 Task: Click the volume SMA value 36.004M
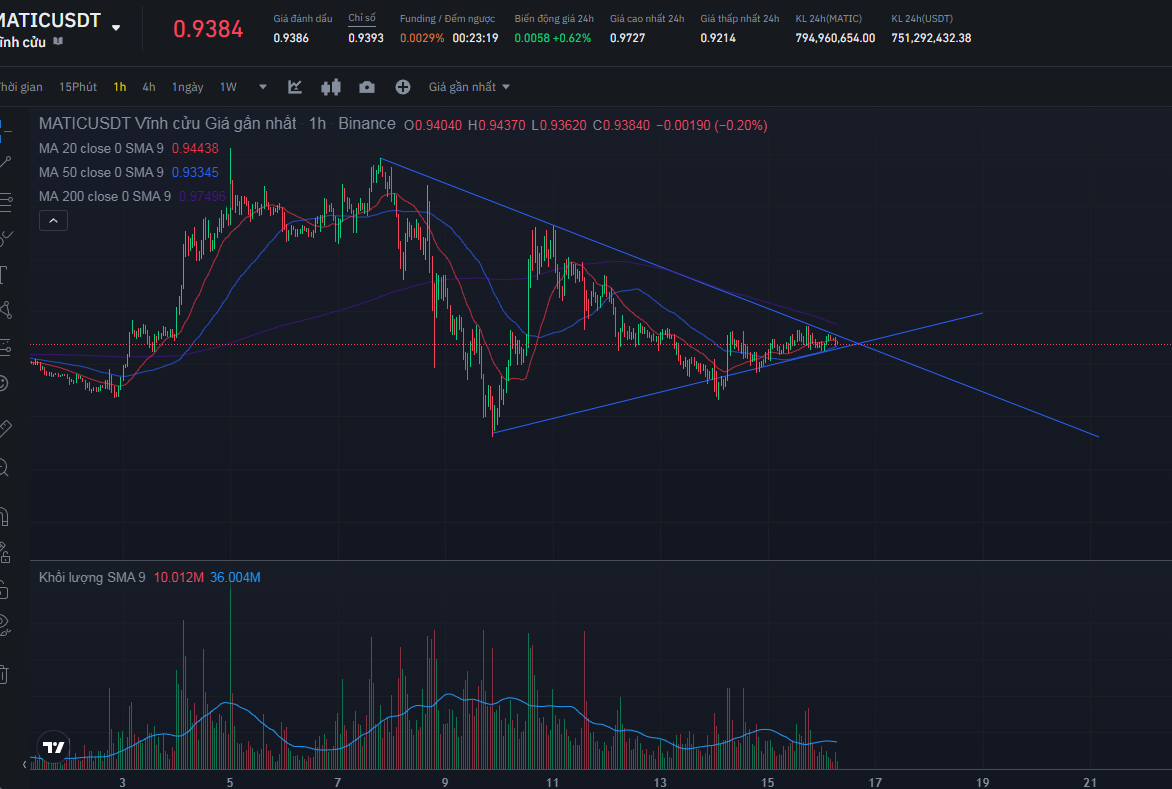235,577
